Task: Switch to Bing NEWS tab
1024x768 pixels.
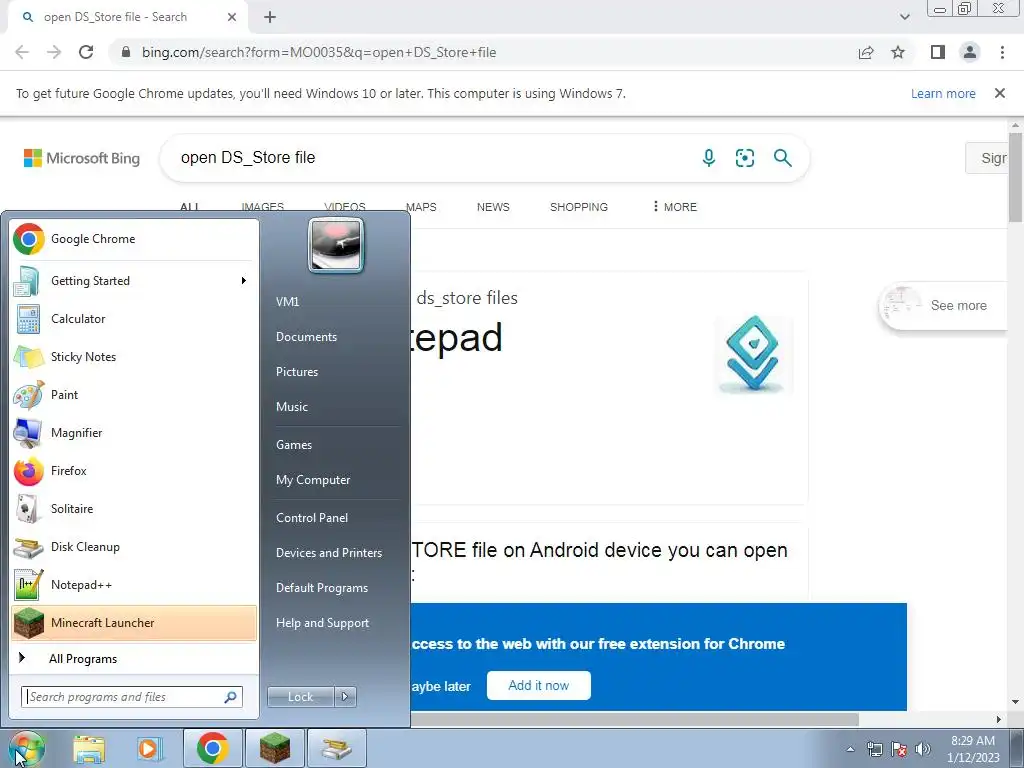Action: [x=493, y=207]
